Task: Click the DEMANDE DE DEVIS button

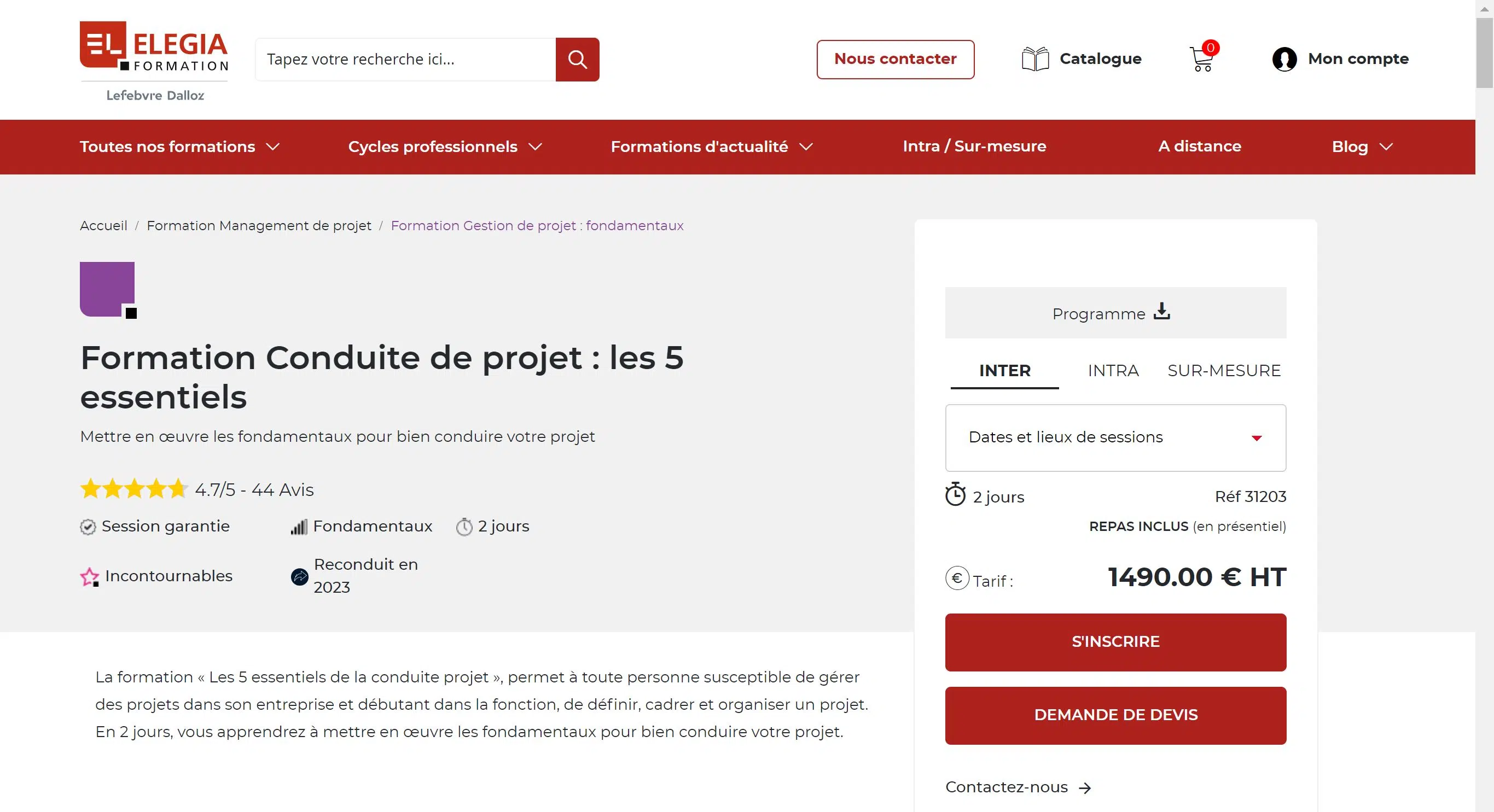Action: pyautogui.click(x=1115, y=715)
